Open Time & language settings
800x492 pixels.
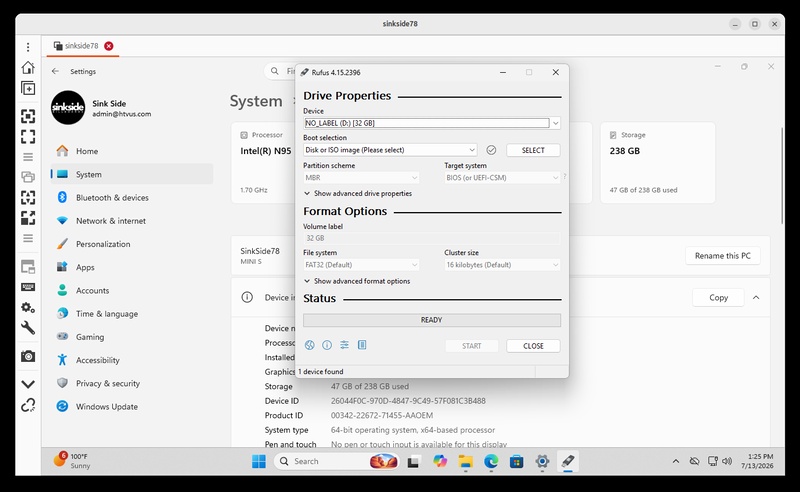132,314
